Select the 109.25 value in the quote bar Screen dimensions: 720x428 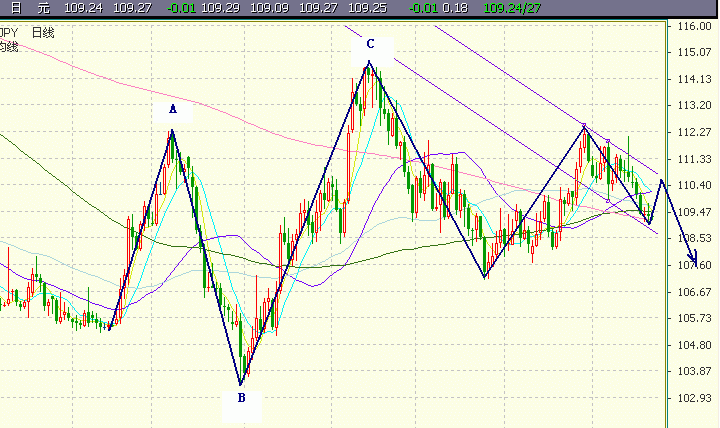[367, 8]
